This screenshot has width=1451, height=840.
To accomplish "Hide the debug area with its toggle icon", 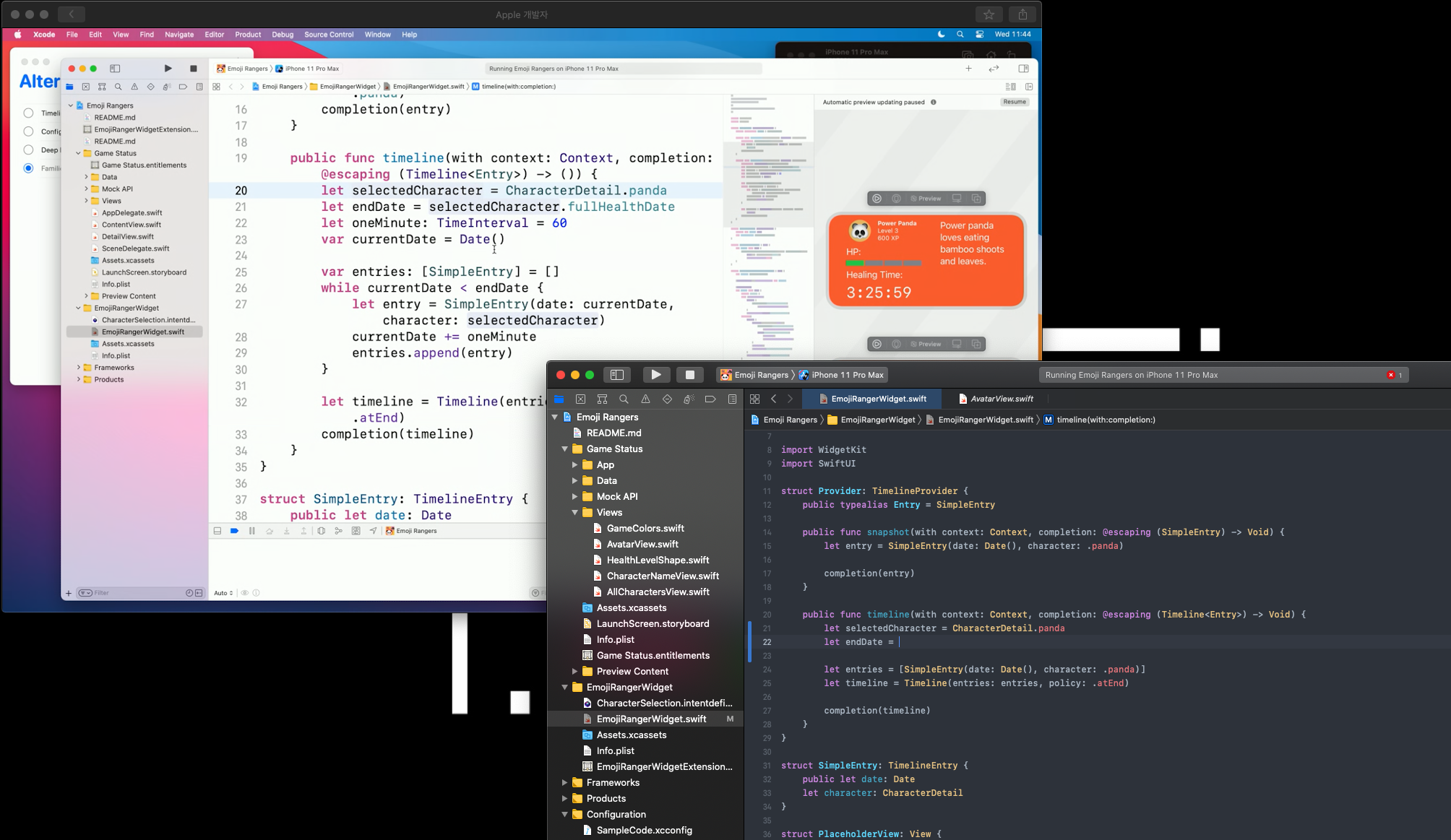I will point(217,530).
